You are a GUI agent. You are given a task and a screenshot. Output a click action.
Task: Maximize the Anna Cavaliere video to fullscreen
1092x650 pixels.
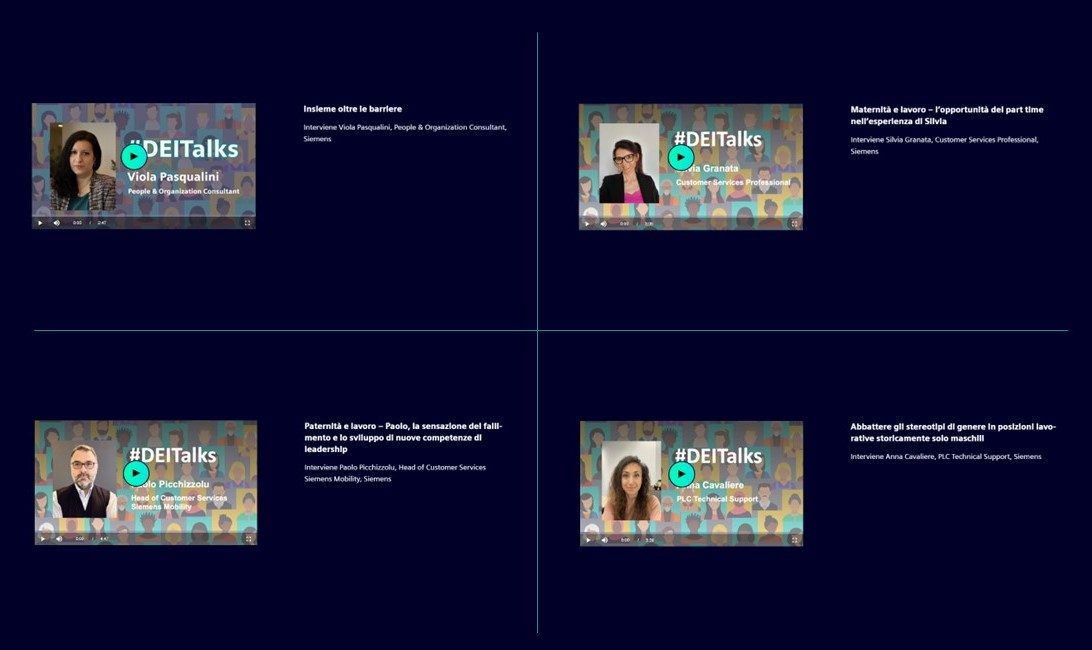pyautogui.click(x=795, y=540)
